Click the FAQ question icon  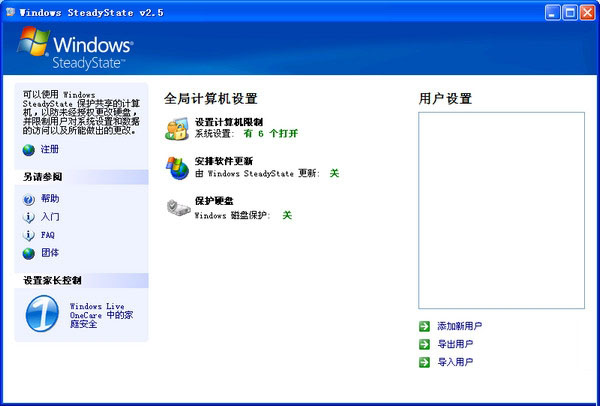click(28, 235)
